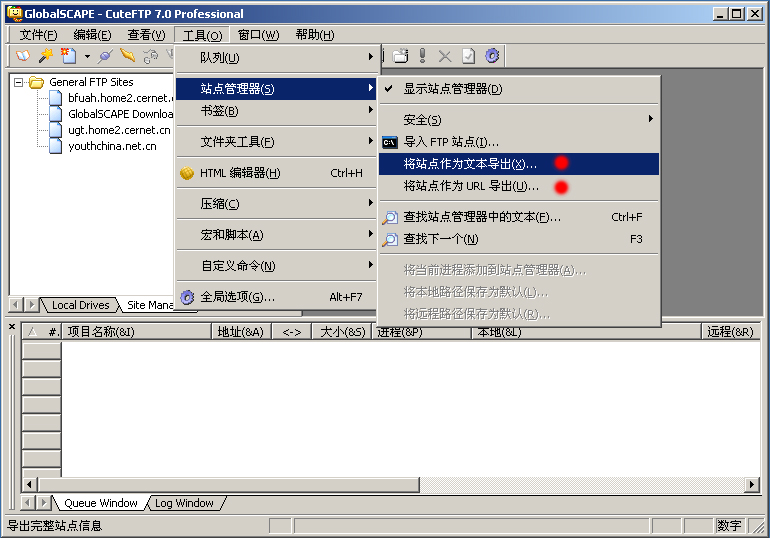Click left tab-scroll arrow beside Local Drives
770x538 pixels.
pos(16,305)
